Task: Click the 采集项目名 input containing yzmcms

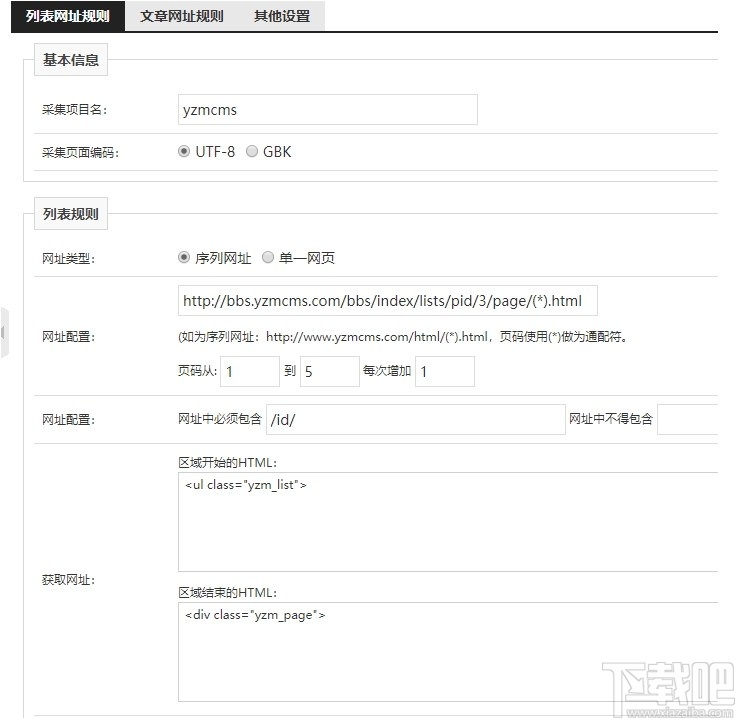Action: [x=328, y=109]
